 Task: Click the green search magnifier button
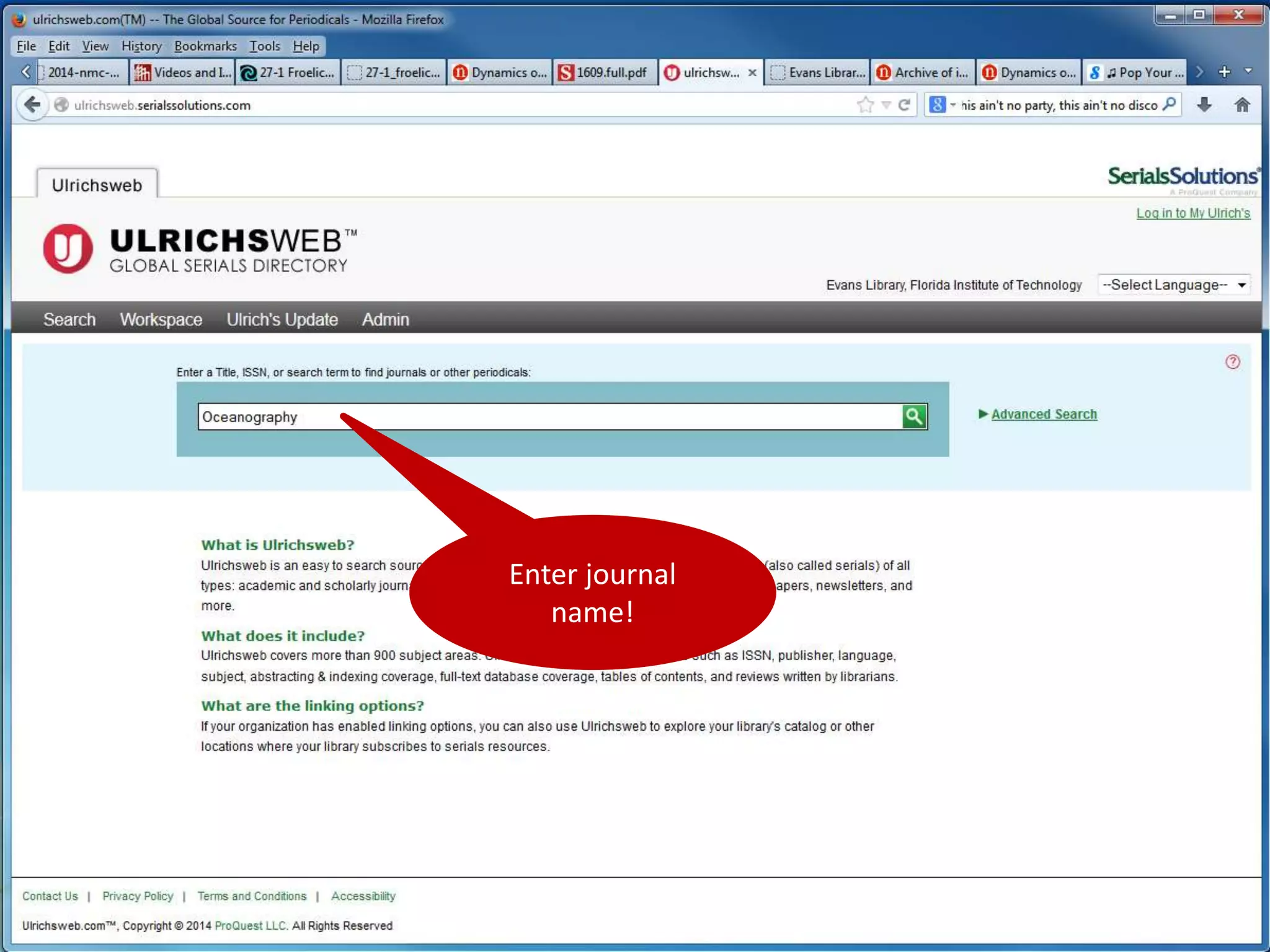[x=914, y=416]
